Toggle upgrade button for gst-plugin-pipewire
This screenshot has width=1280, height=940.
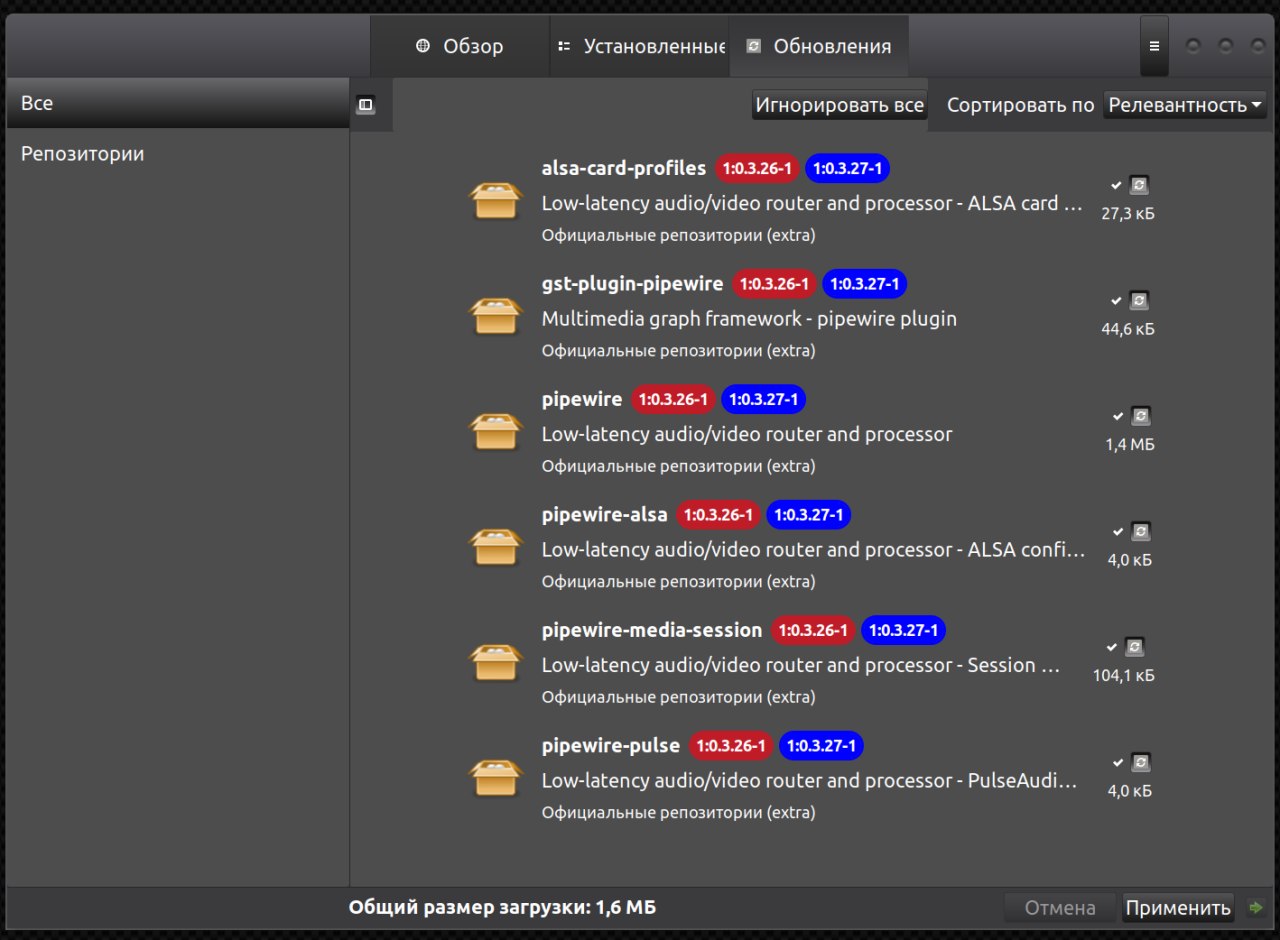tap(1139, 300)
